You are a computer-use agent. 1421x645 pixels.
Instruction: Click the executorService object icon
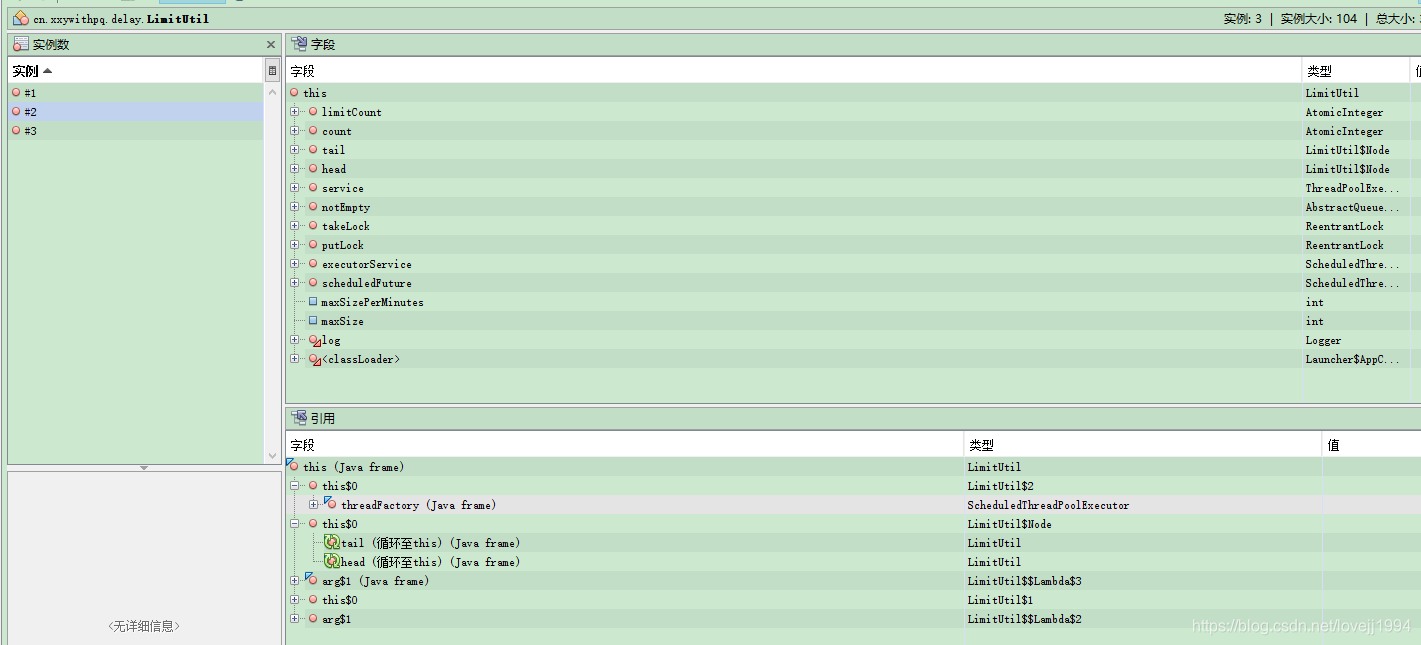click(313, 264)
